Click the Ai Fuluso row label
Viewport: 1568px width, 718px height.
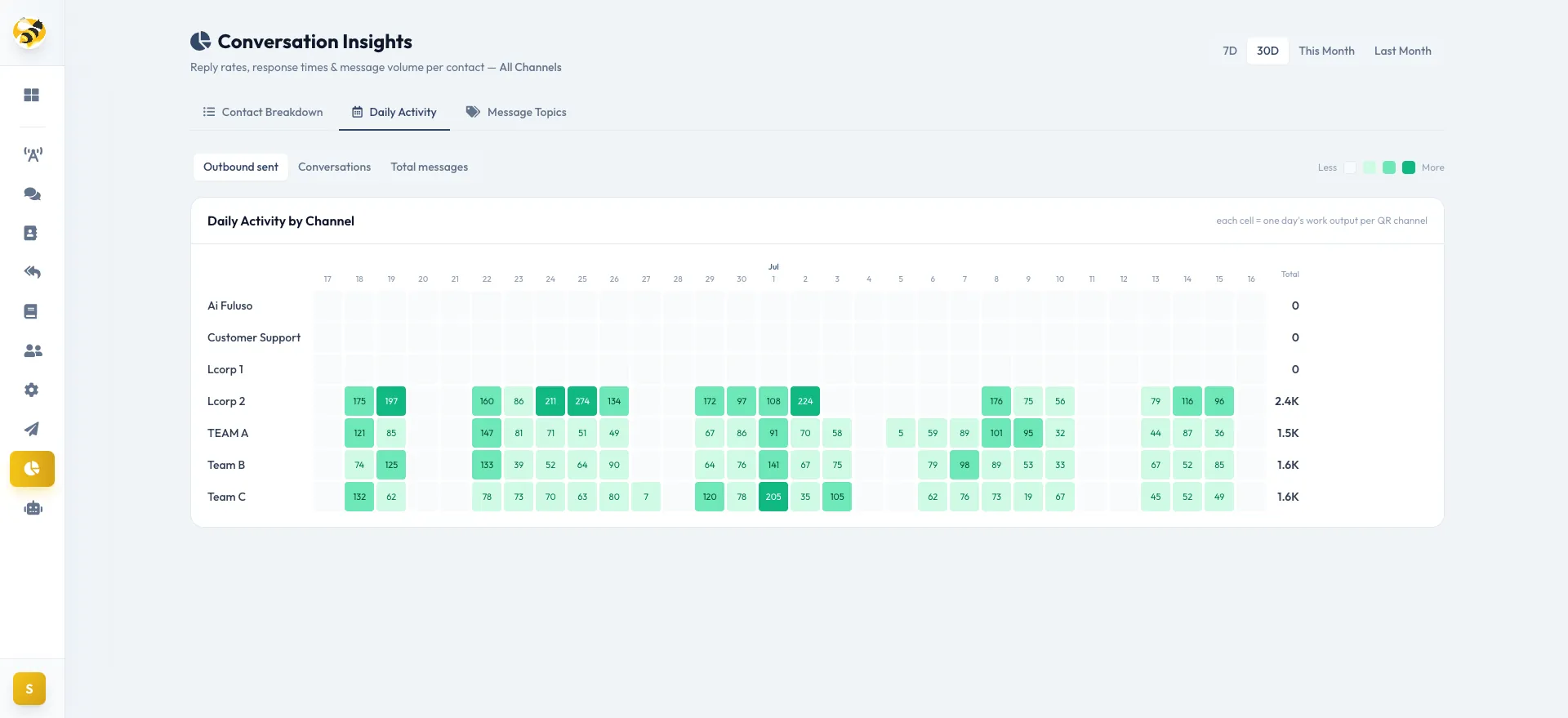point(229,305)
